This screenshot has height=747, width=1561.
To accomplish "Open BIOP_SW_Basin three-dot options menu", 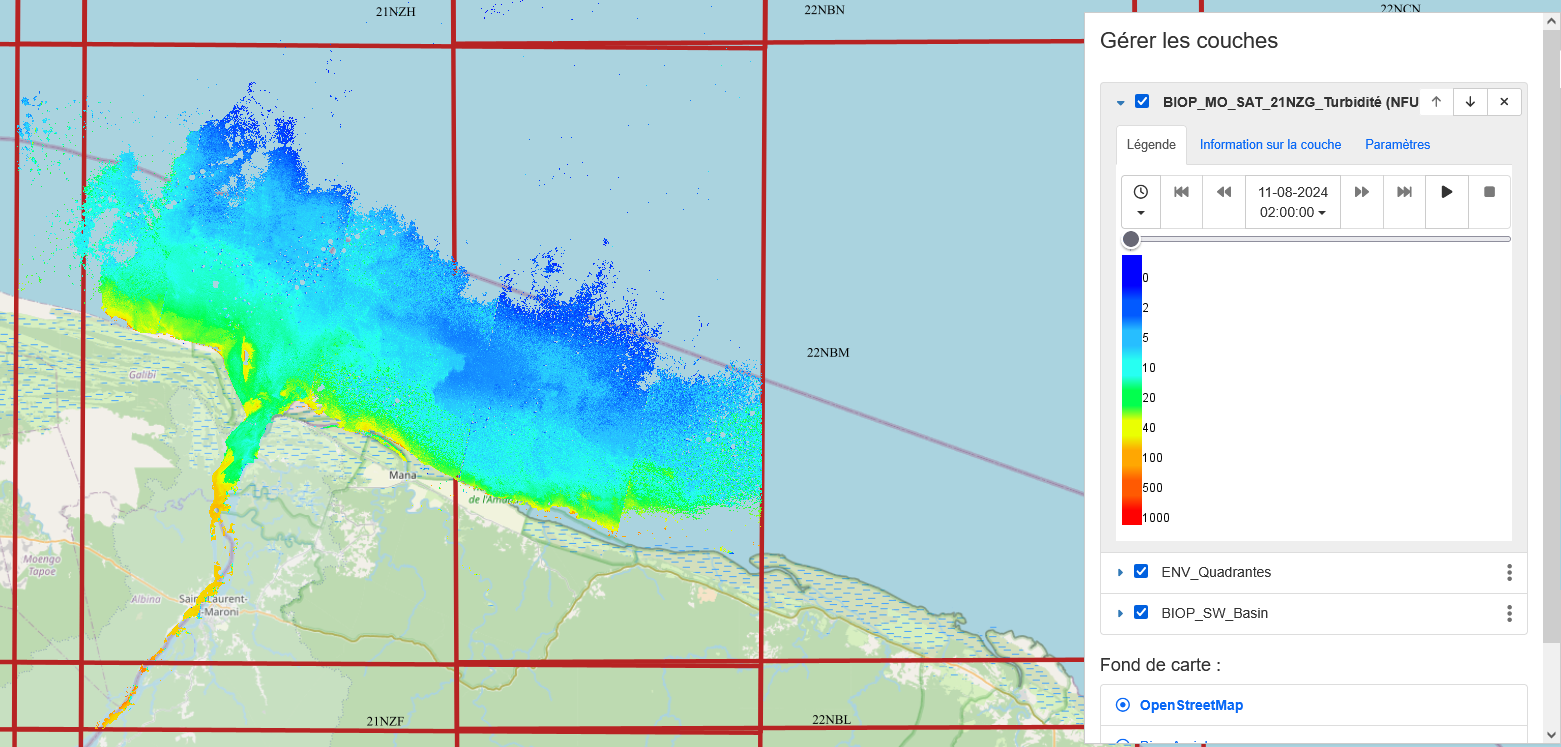I will point(1509,613).
